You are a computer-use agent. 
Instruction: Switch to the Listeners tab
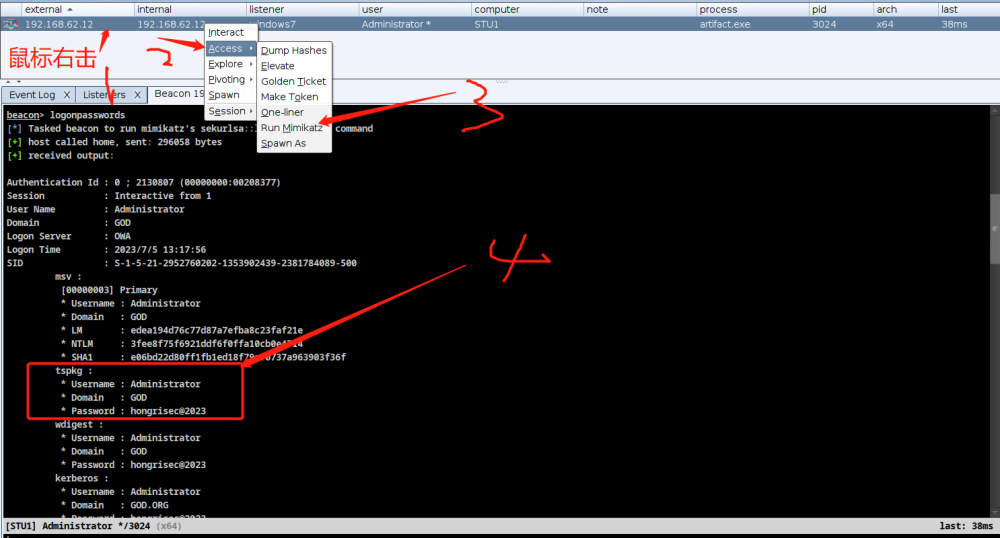point(104,95)
